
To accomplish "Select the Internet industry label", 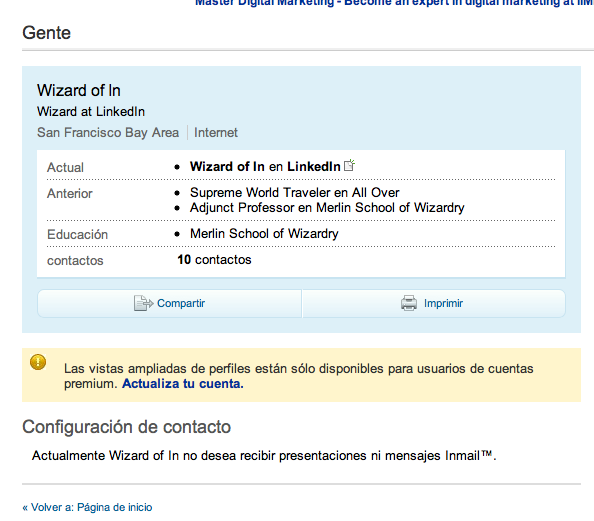I will click(216, 133).
